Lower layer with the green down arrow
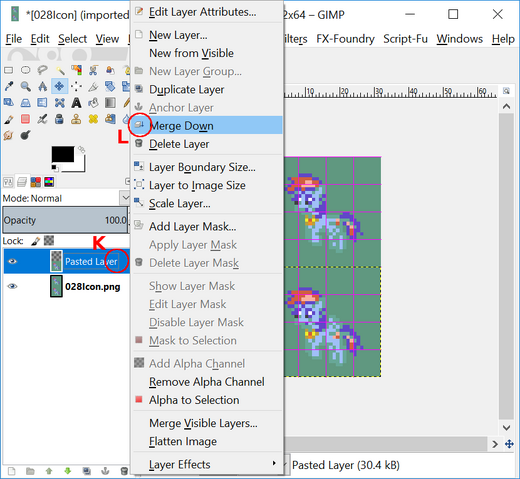This screenshot has height=479, width=520. pyautogui.click(x=68, y=471)
